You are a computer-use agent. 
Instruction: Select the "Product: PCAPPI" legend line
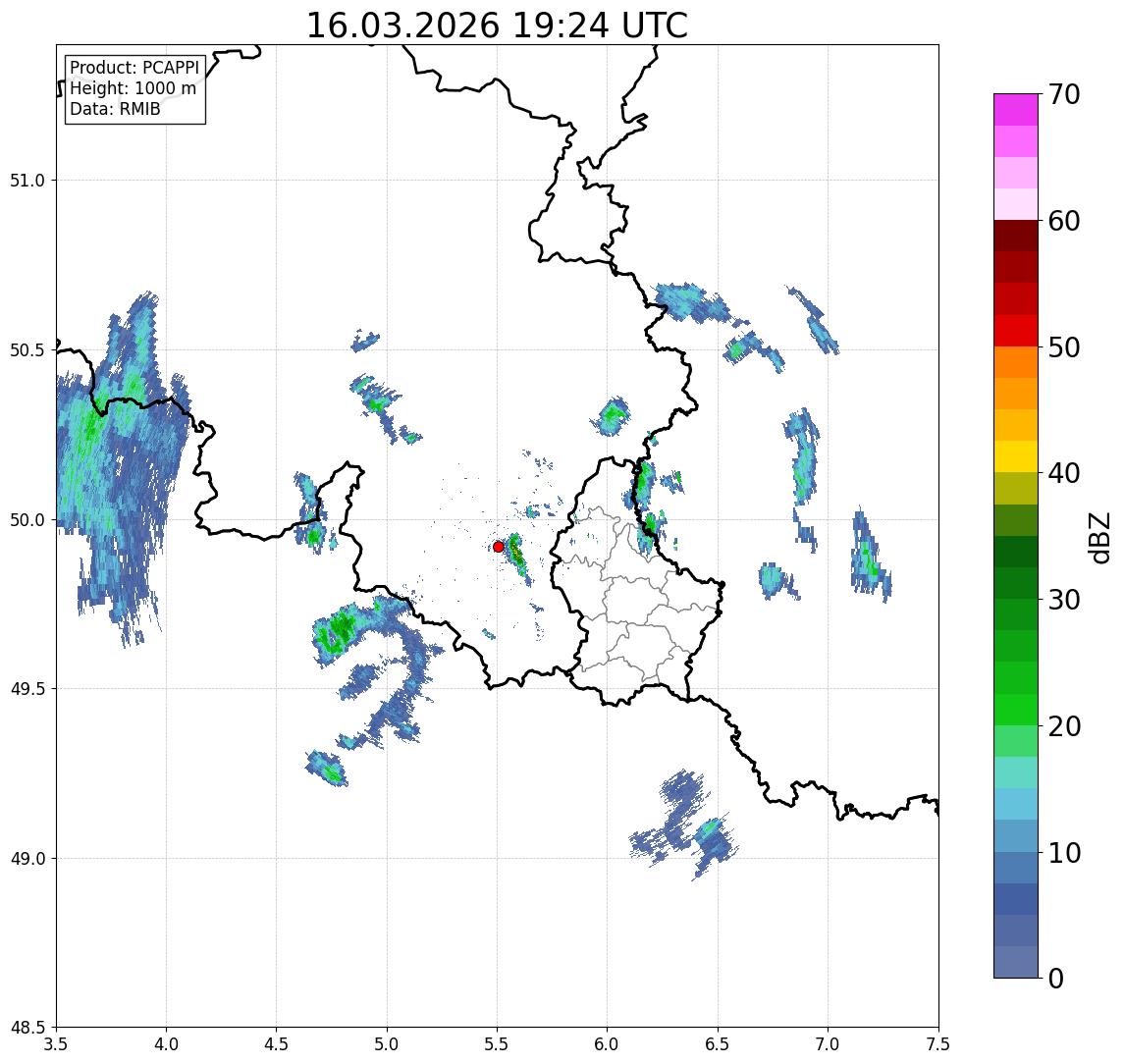coord(134,68)
